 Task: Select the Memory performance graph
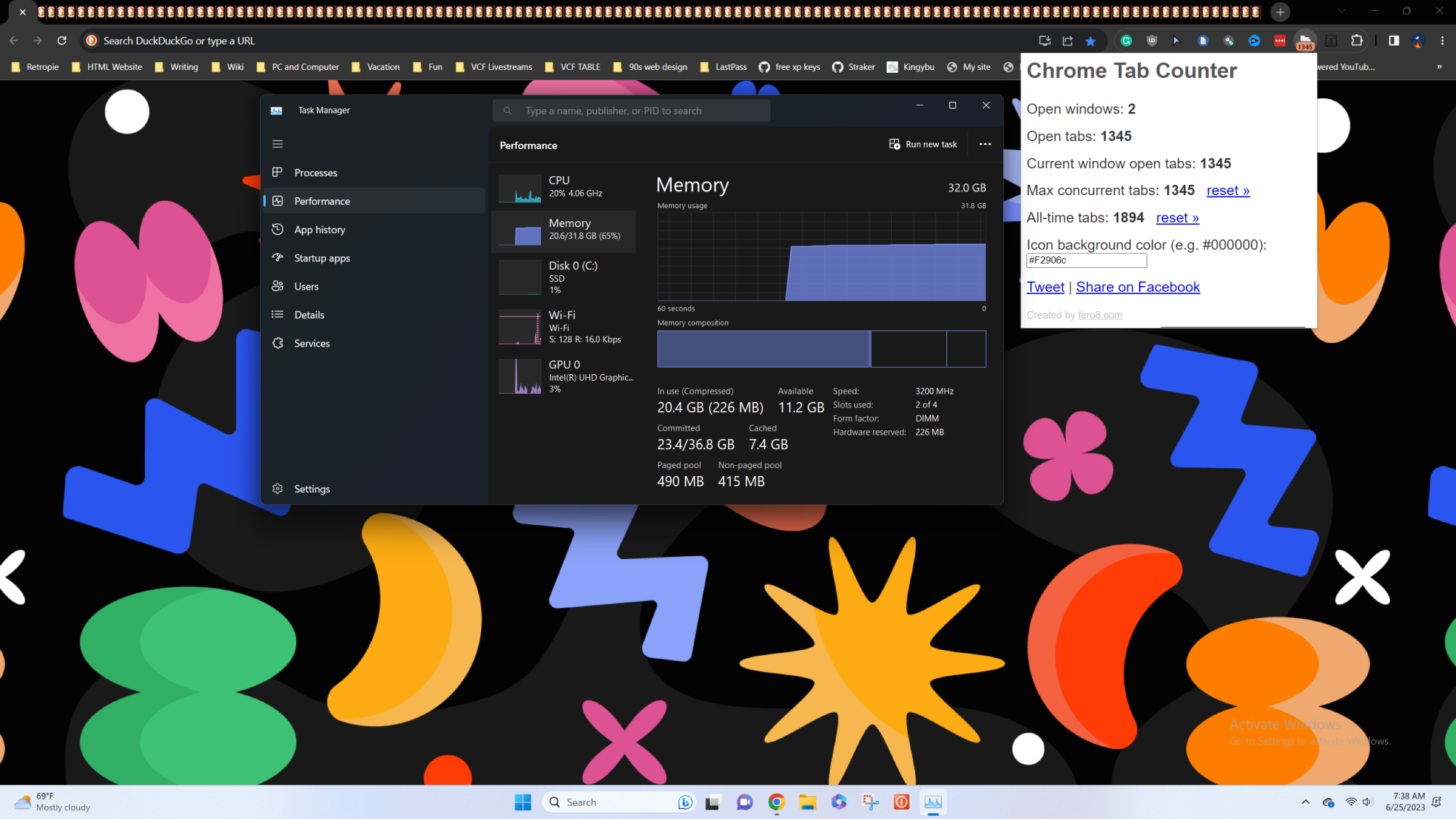[566, 231]
